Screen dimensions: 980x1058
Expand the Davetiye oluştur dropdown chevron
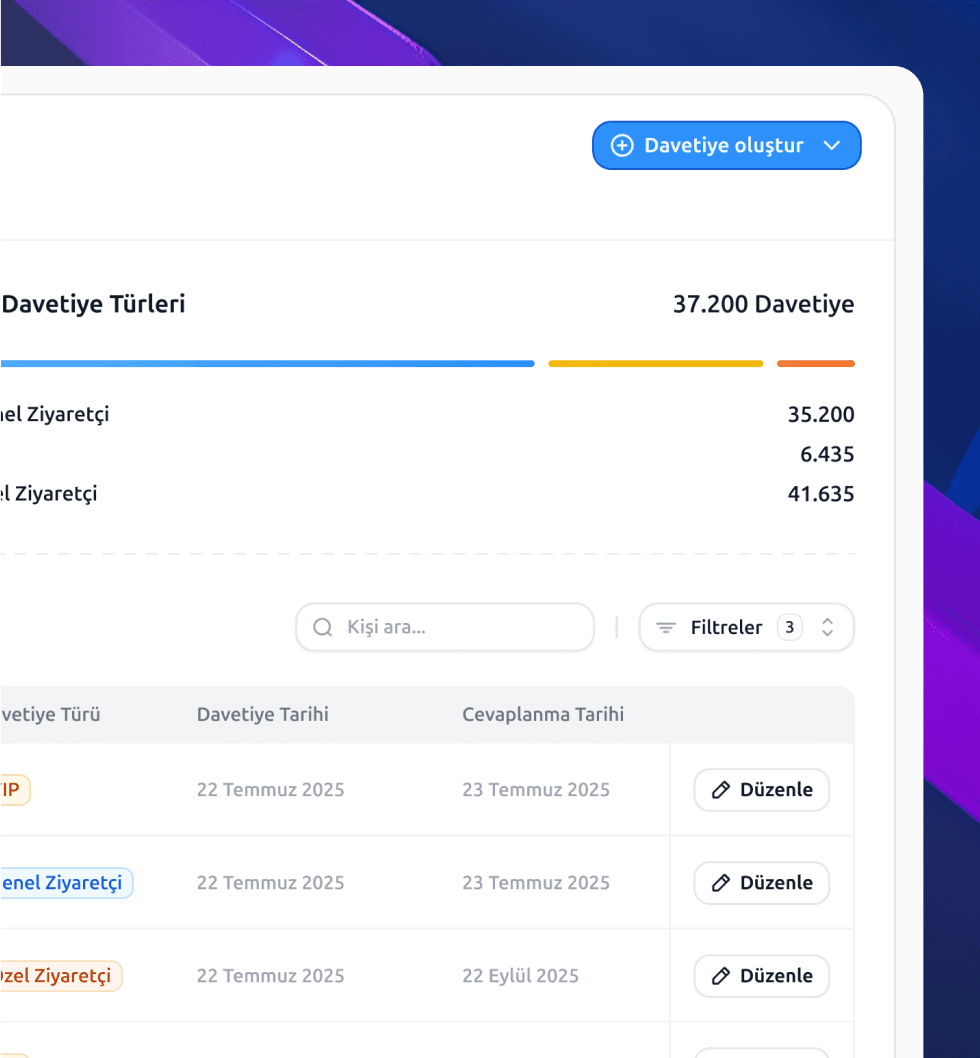click(x=831, y=146)
